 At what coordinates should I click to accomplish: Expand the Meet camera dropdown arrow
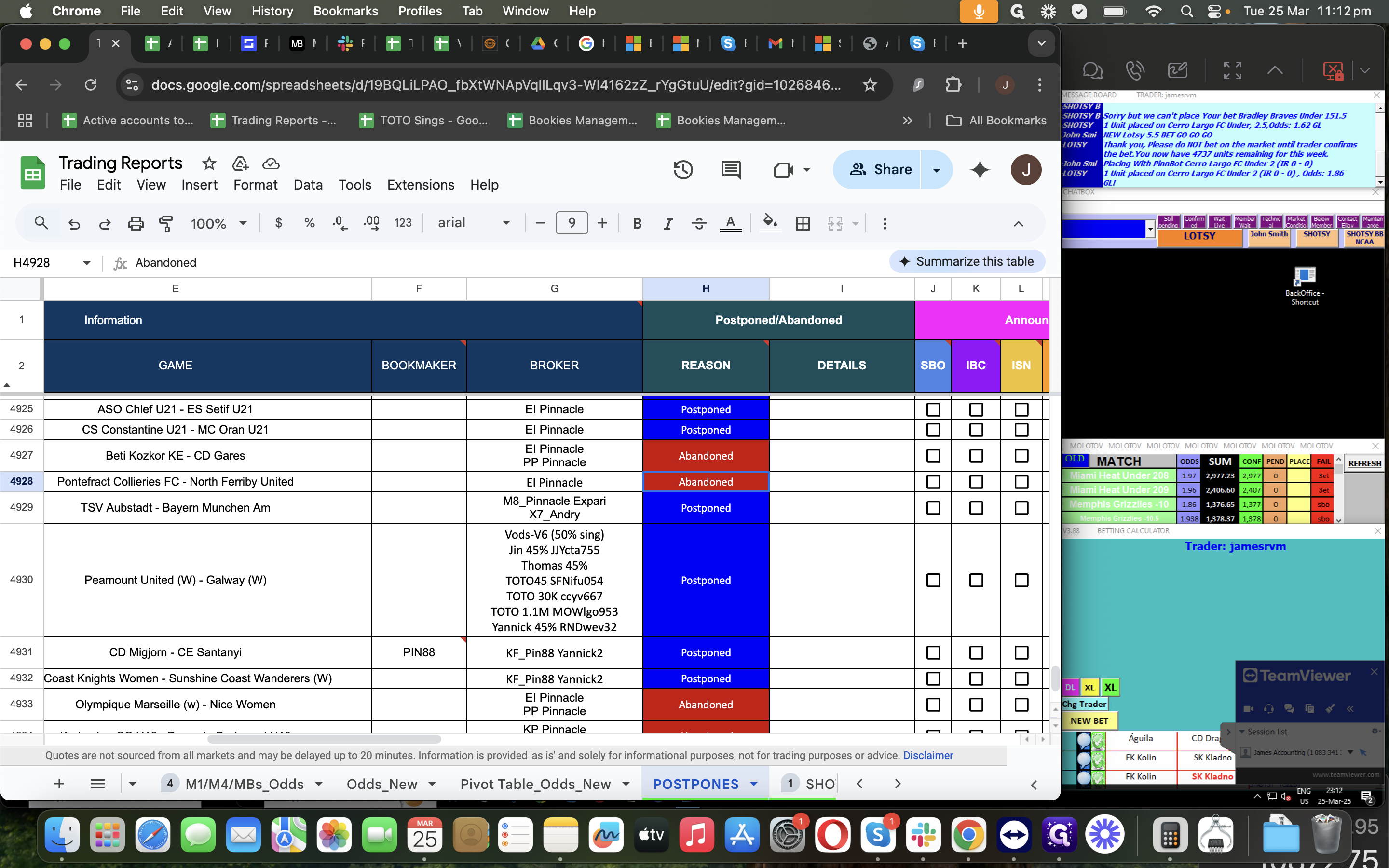click(x=806, y=169)
